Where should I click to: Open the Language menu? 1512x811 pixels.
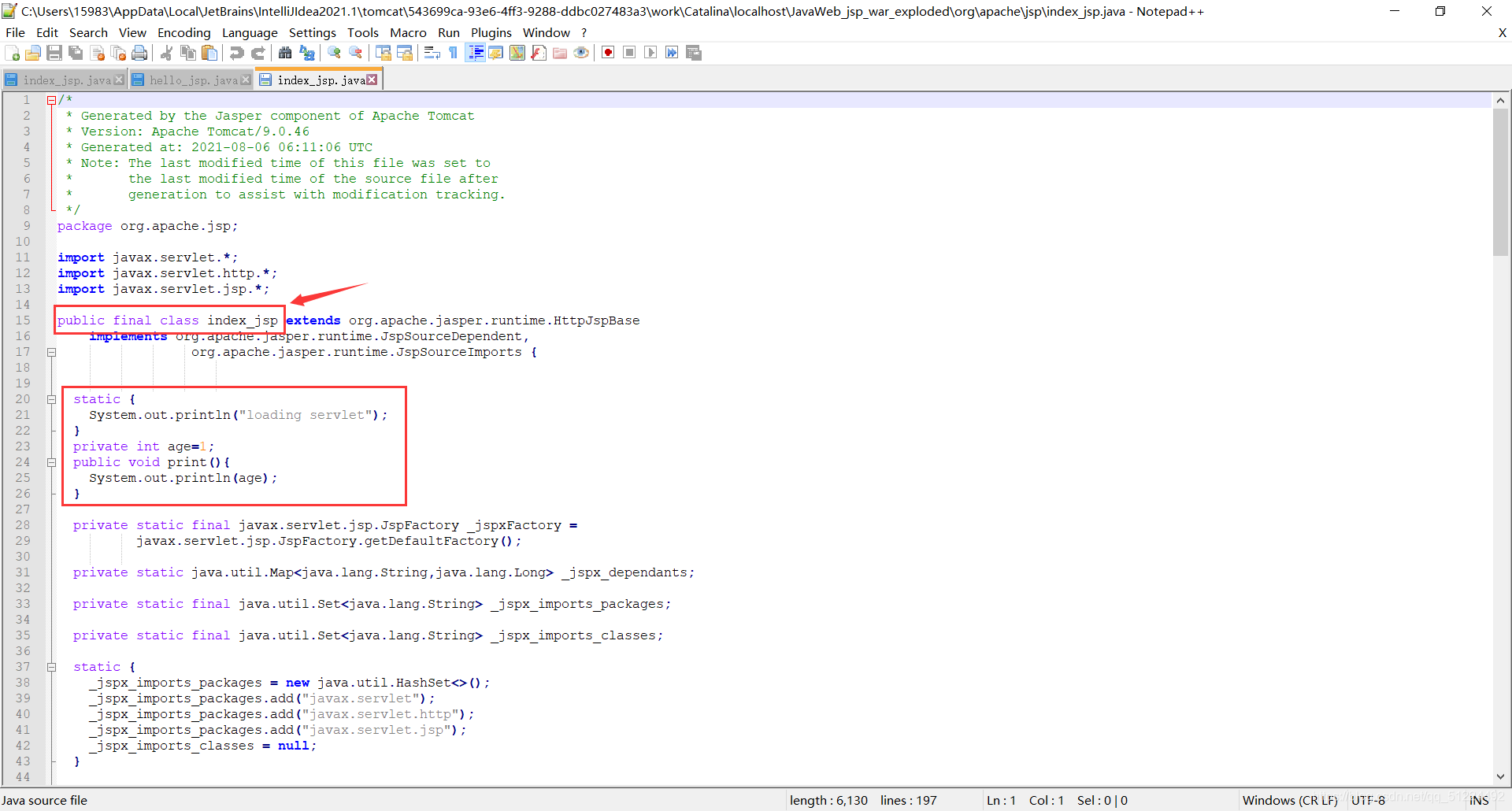pos(250,32)
